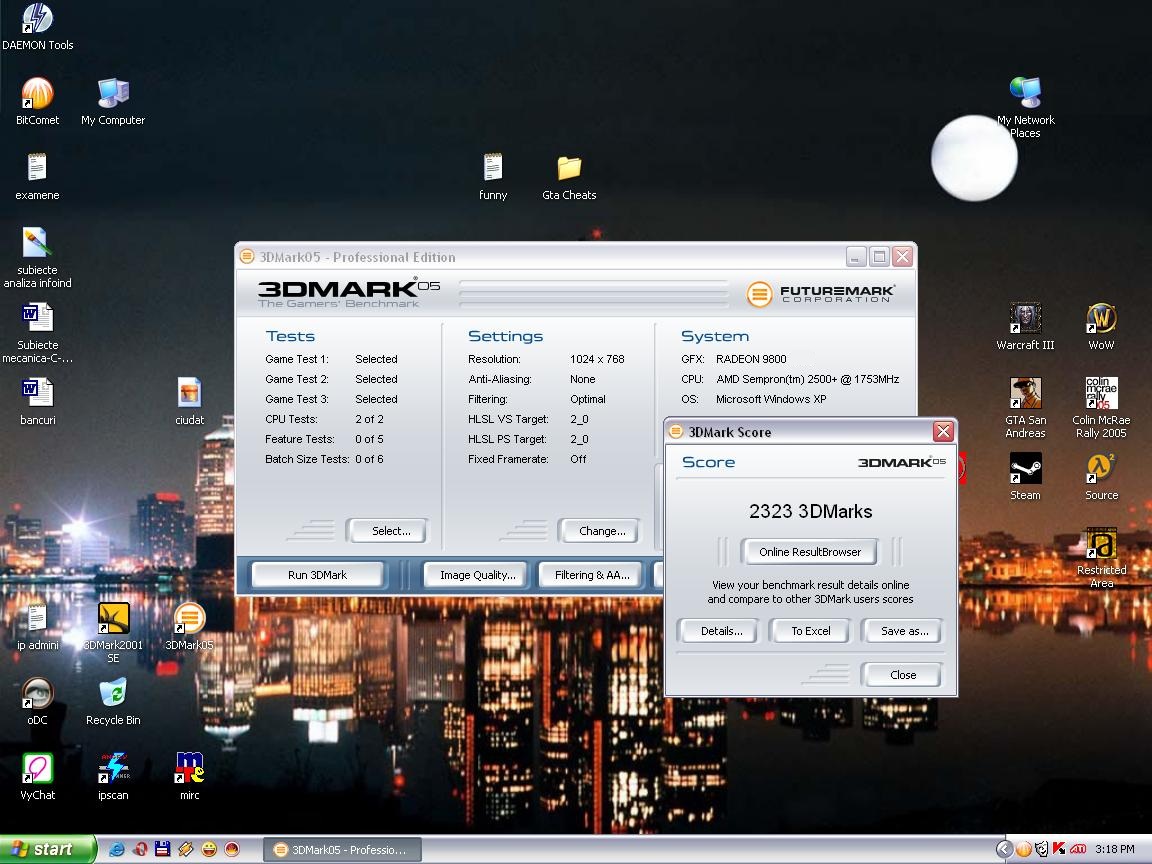1152x864 pixels.
Task: Click 'Microsoft Windows XP' OS text
Action: [x=771, y=399]
